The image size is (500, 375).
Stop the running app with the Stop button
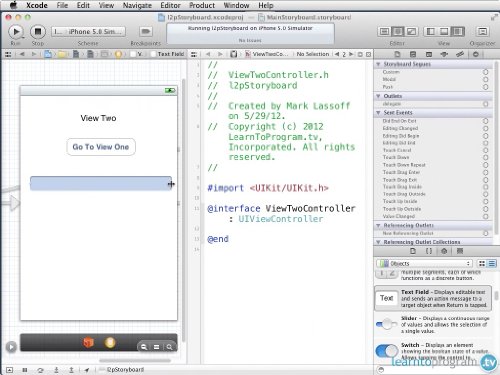pos(38,32)
